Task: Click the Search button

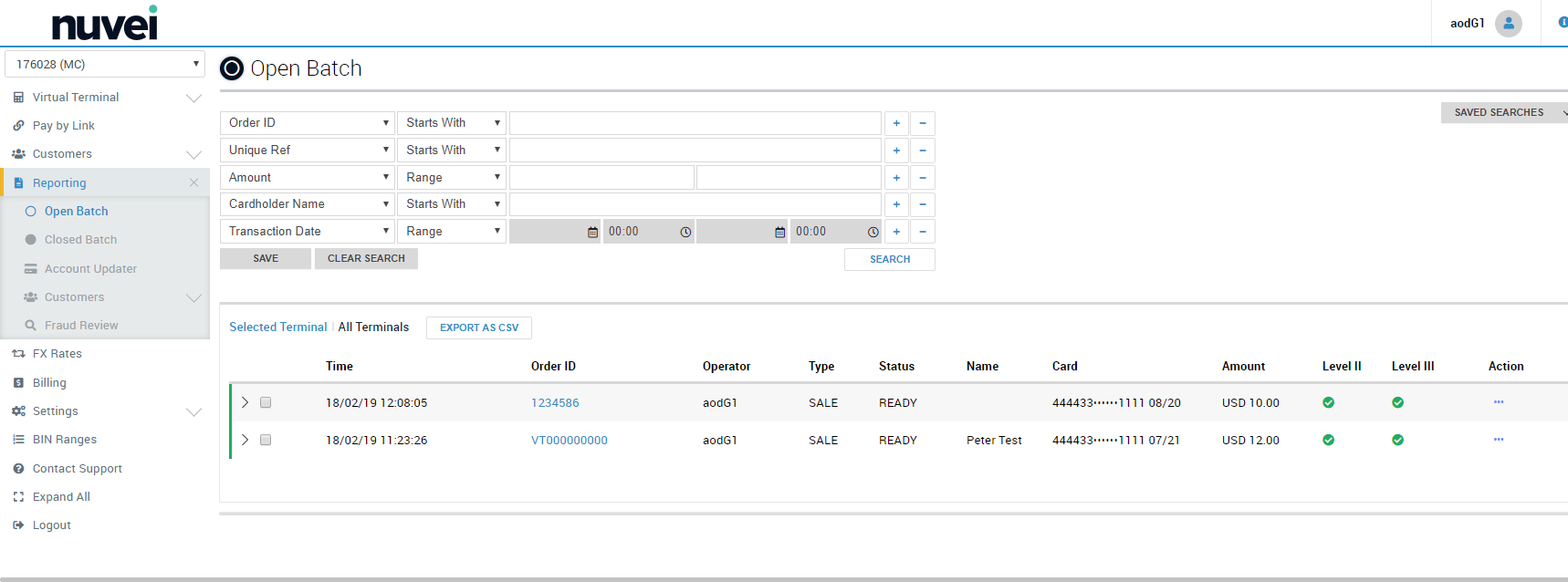Action: (889, 259)
